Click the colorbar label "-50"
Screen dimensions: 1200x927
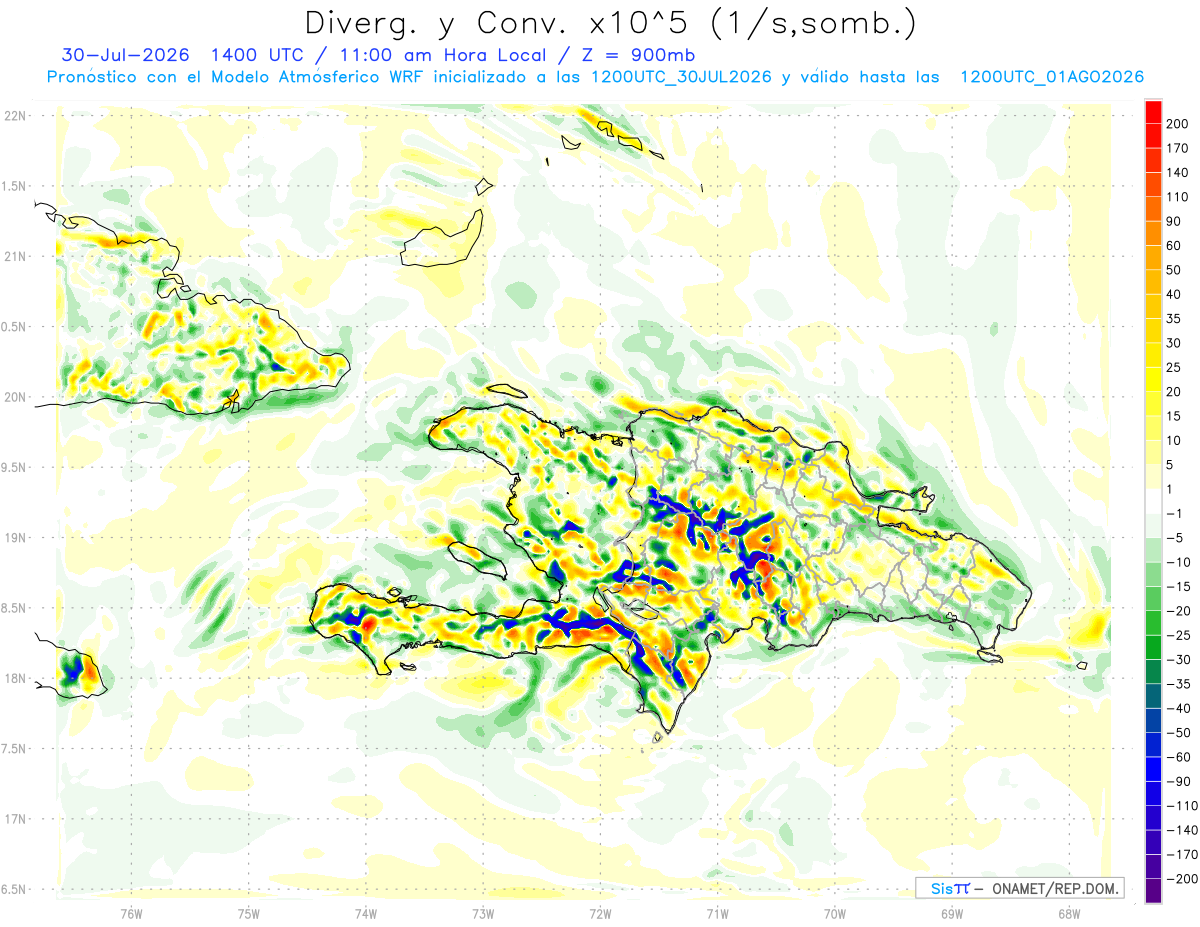point(1178,733)
